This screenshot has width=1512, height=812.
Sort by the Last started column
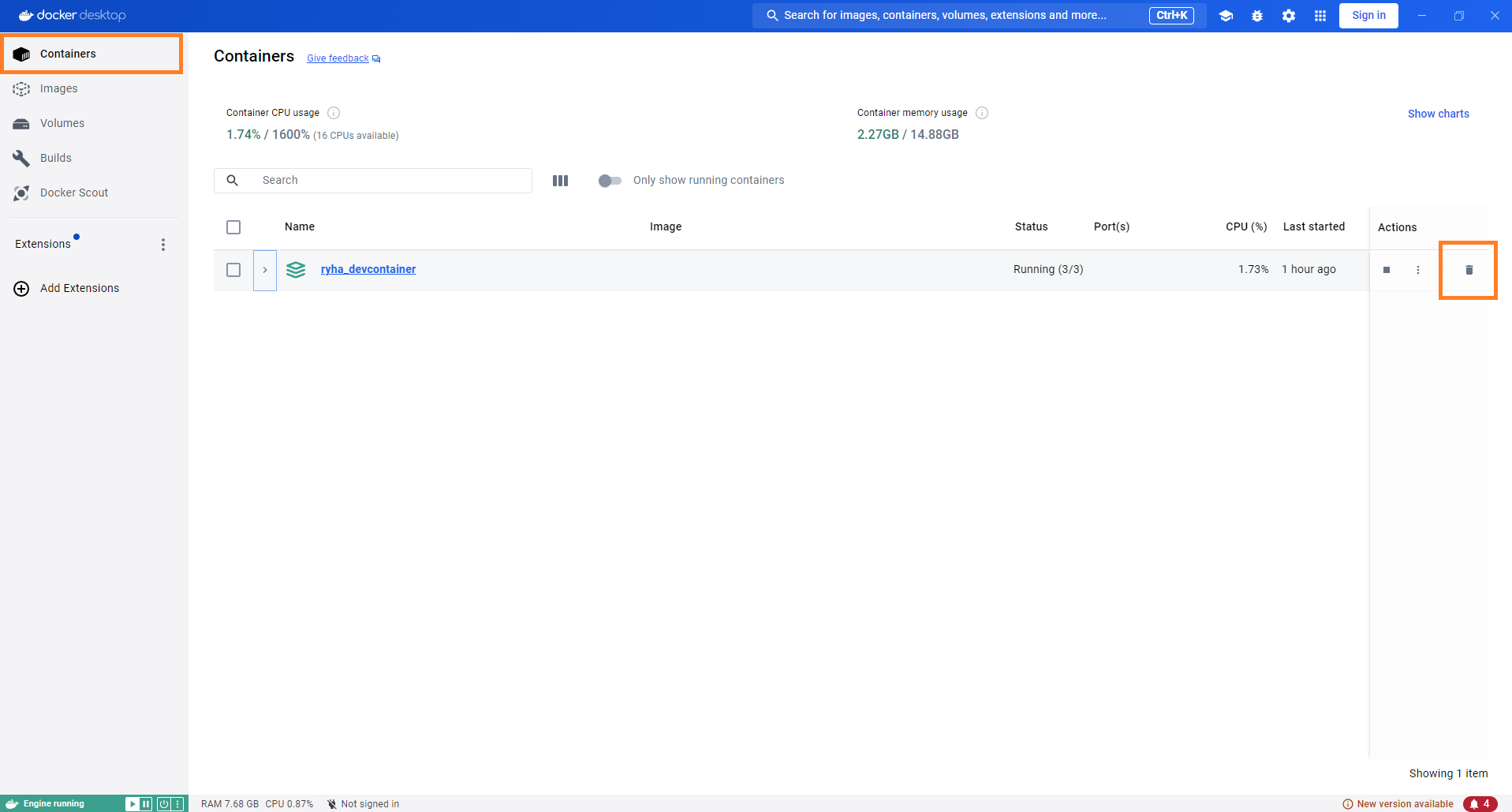click(x=1314, y=226)
